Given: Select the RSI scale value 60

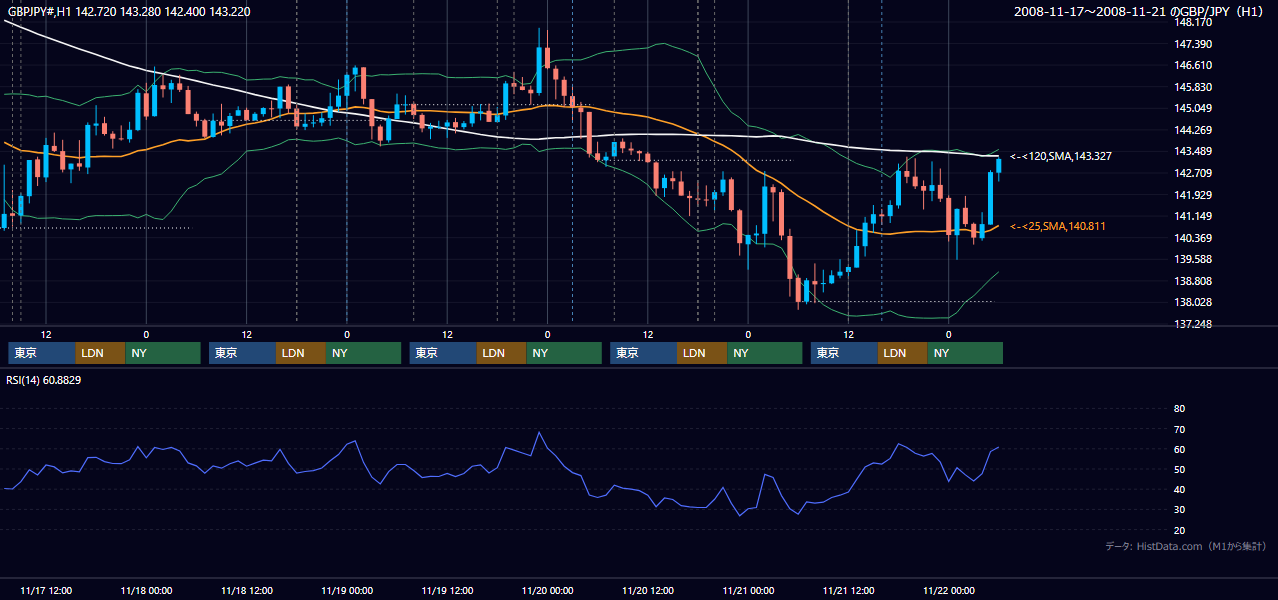Looking at the screenshot, I should click(x=1179, y=449).
